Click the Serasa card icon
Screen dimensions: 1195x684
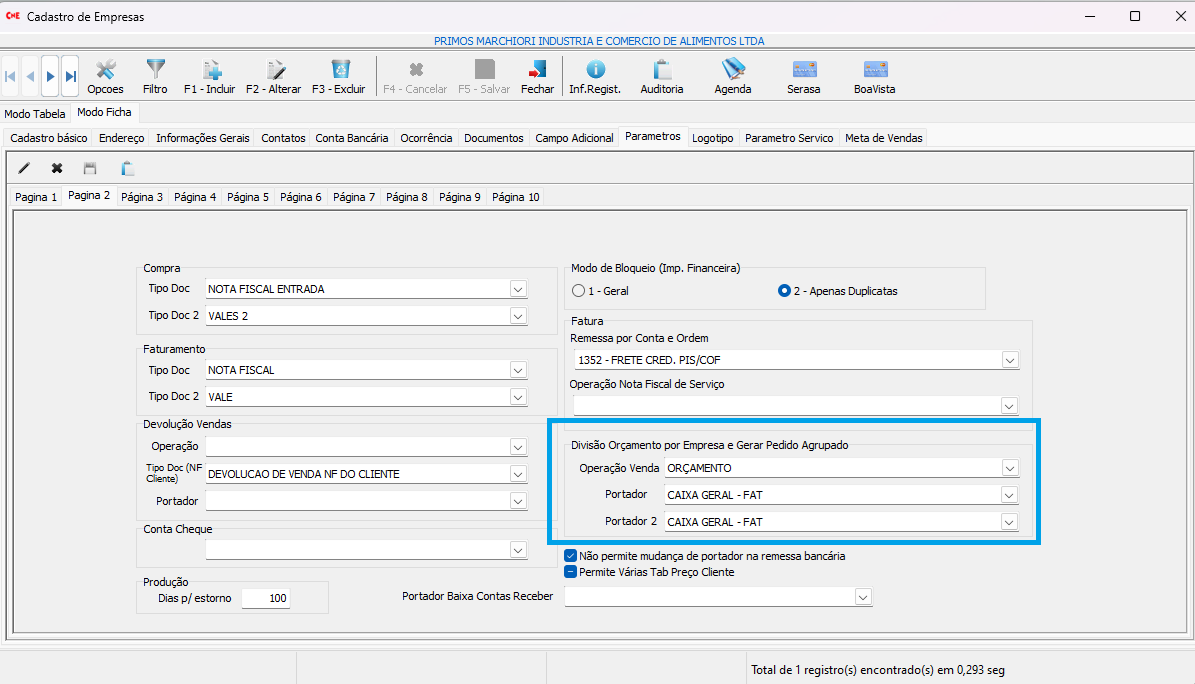[804, 75]
